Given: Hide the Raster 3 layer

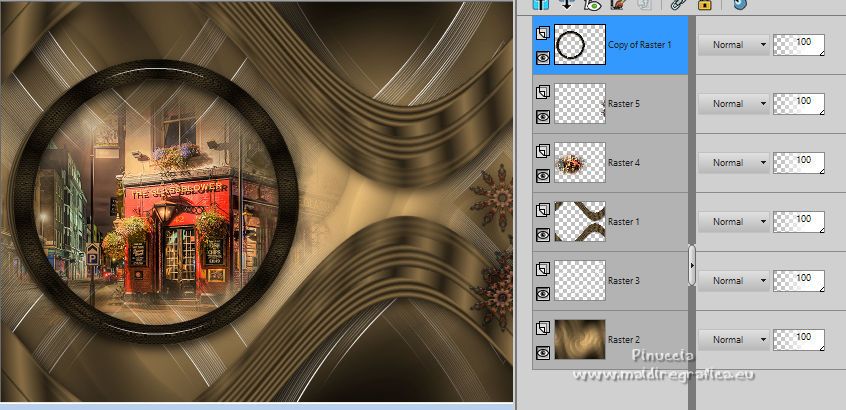Looking at the screenshot, I should pyautogui.click(x=543, y=293).
